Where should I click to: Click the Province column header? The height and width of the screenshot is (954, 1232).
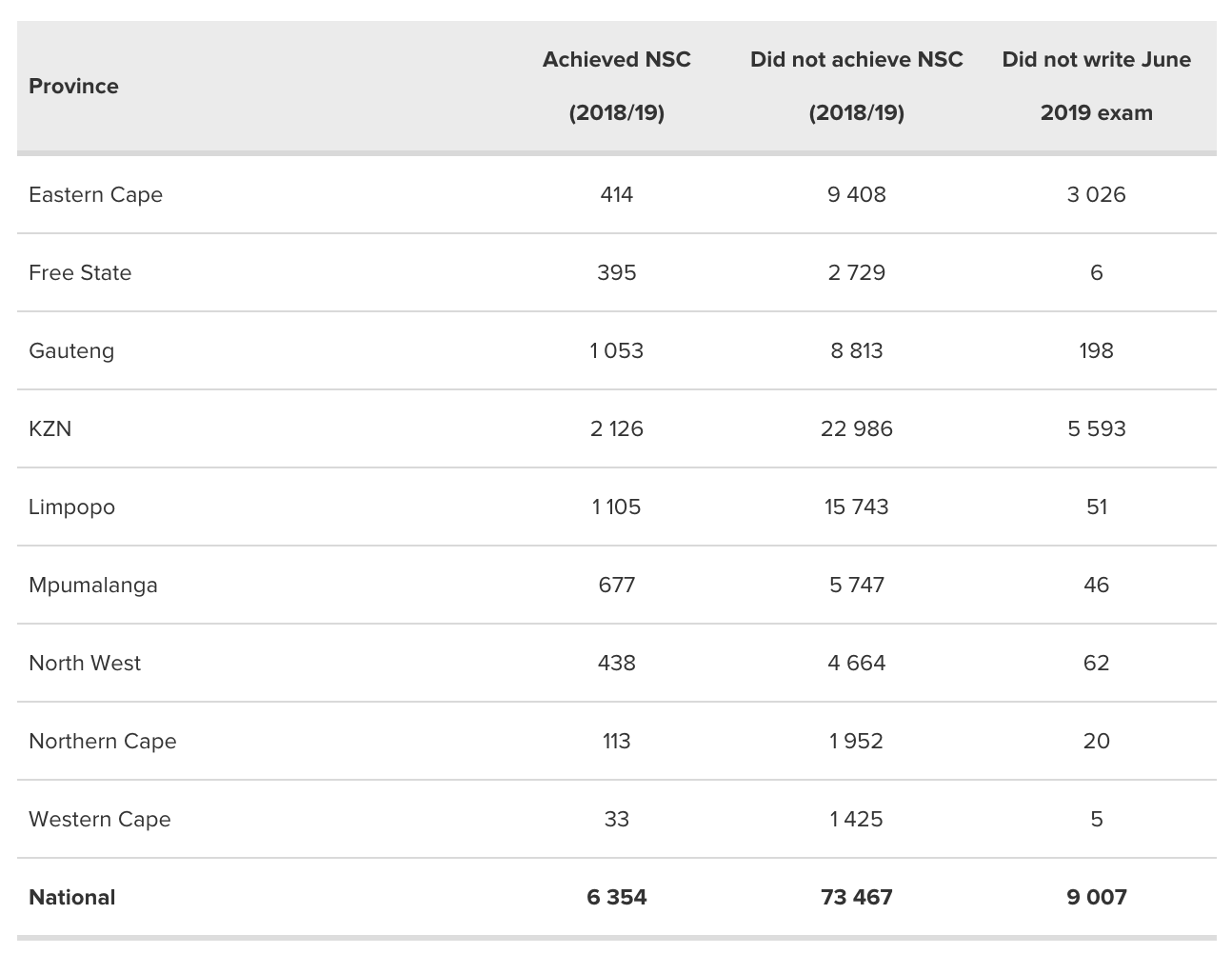pyautogui.click(x=74, y=86)
